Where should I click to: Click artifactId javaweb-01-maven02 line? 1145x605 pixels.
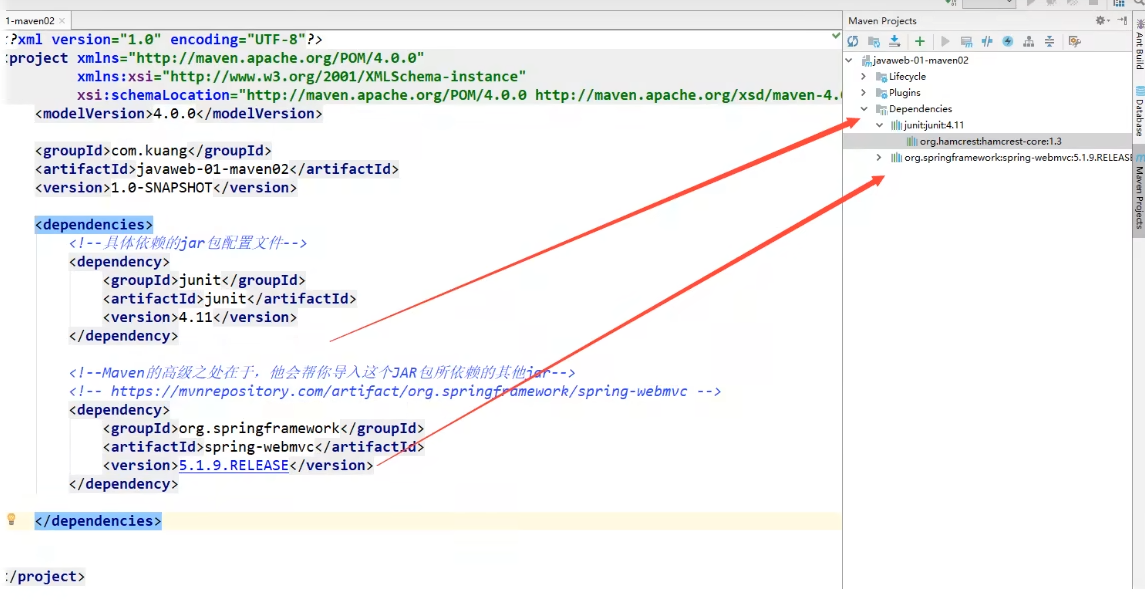[x=217, y=169]
